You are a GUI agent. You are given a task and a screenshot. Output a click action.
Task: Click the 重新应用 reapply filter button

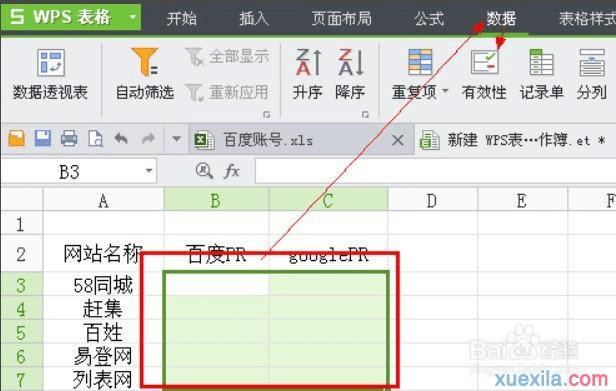(x=228, y=92)
